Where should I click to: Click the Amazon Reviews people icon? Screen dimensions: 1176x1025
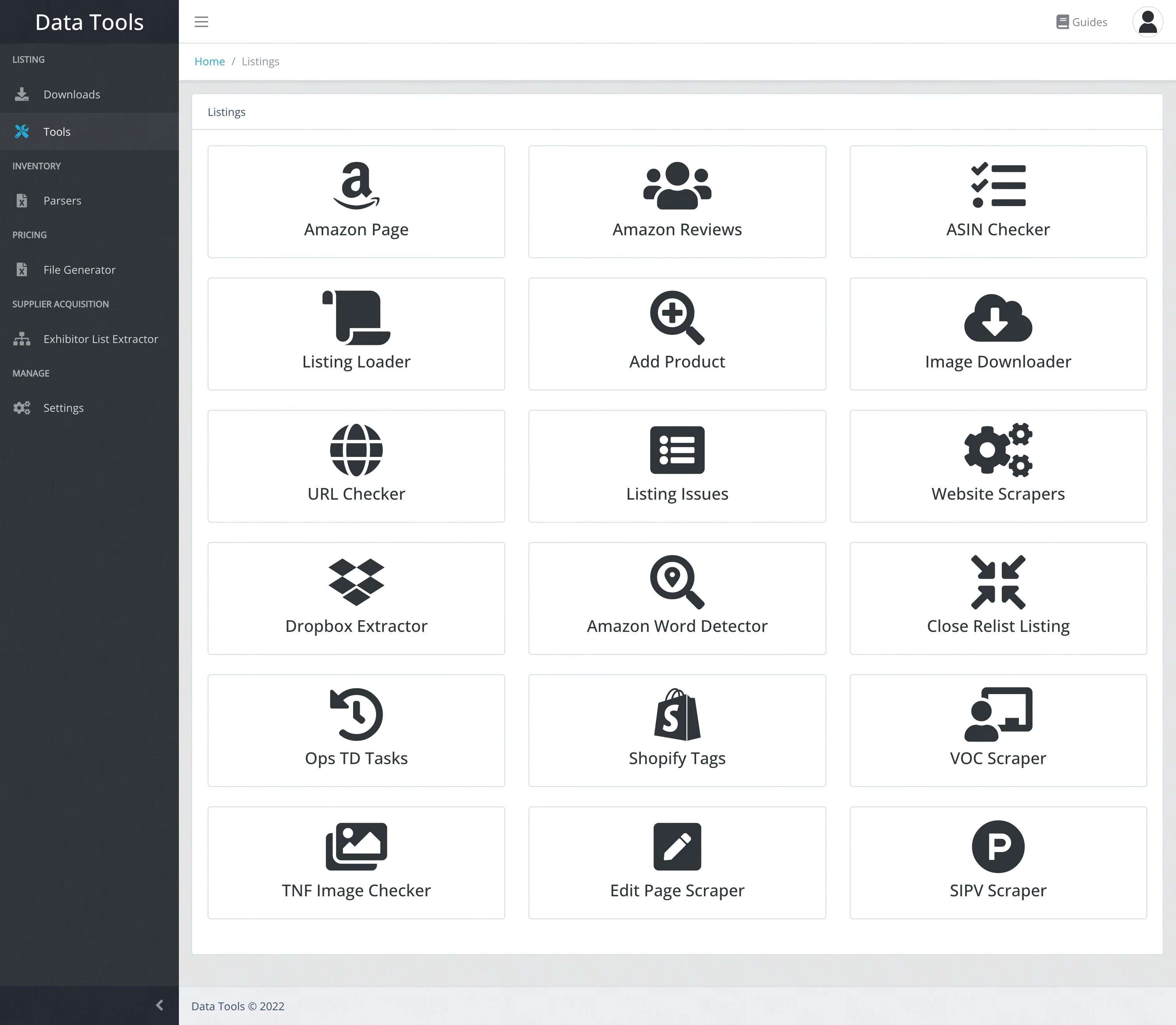coord(677,185)
